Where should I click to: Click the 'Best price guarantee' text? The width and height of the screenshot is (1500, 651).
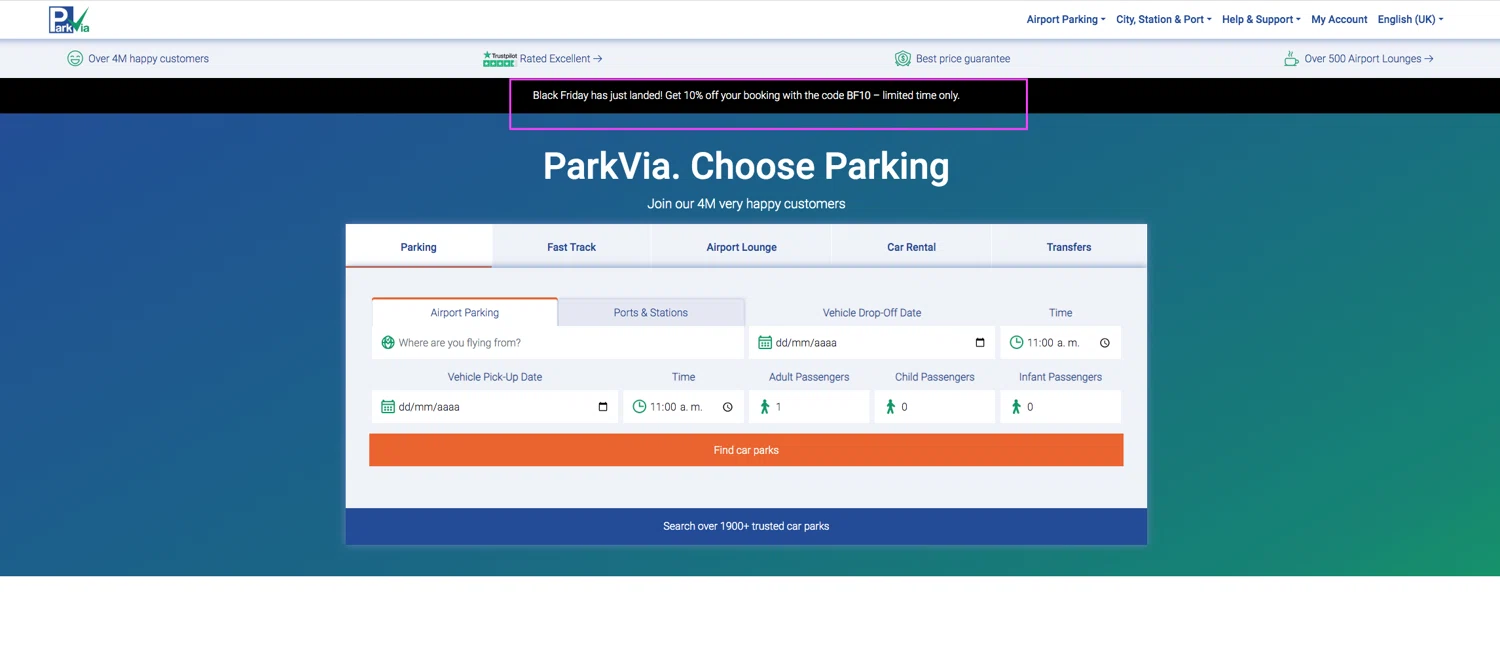(963, 59)
